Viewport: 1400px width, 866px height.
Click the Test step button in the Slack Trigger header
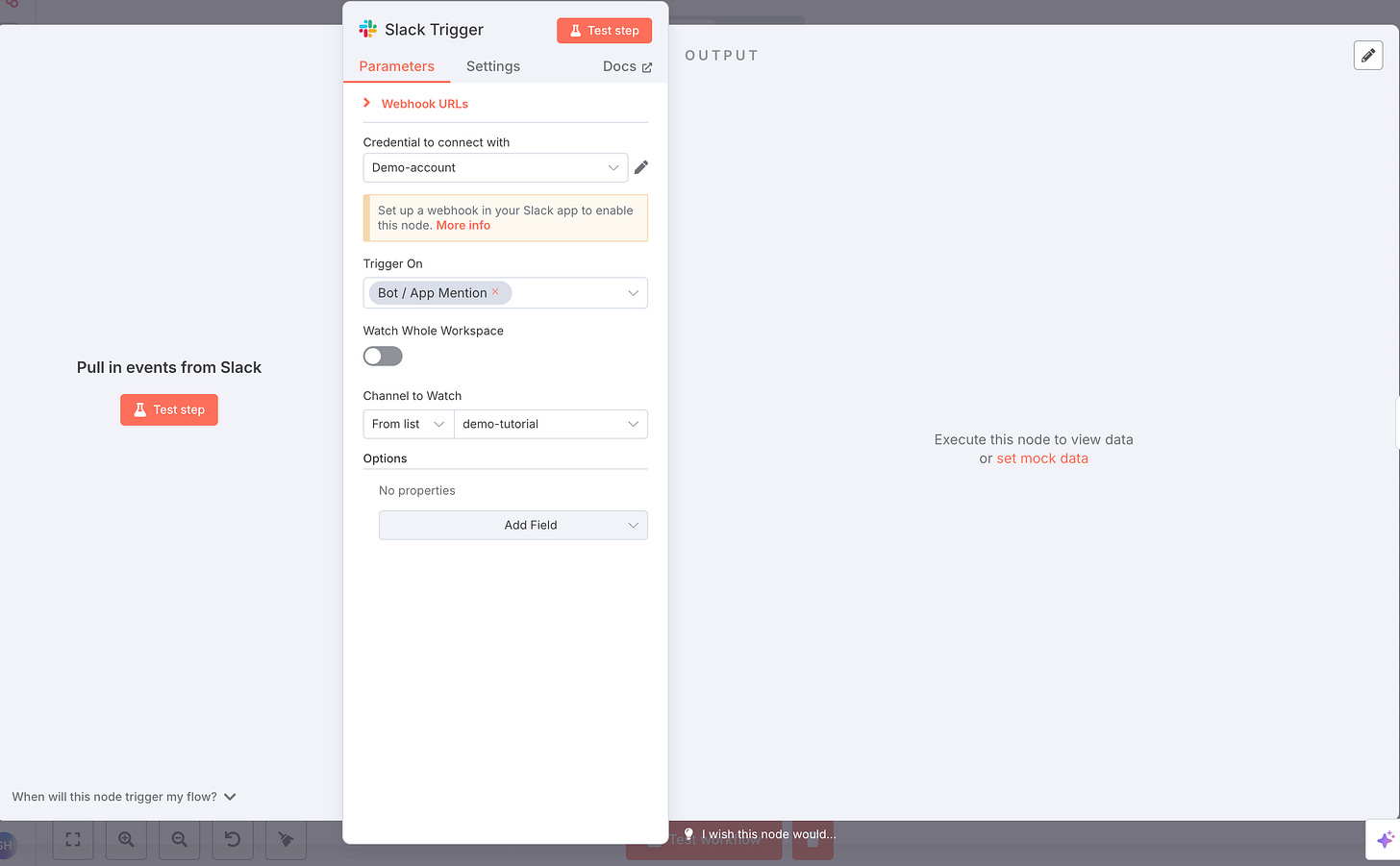tap(604, 31)
